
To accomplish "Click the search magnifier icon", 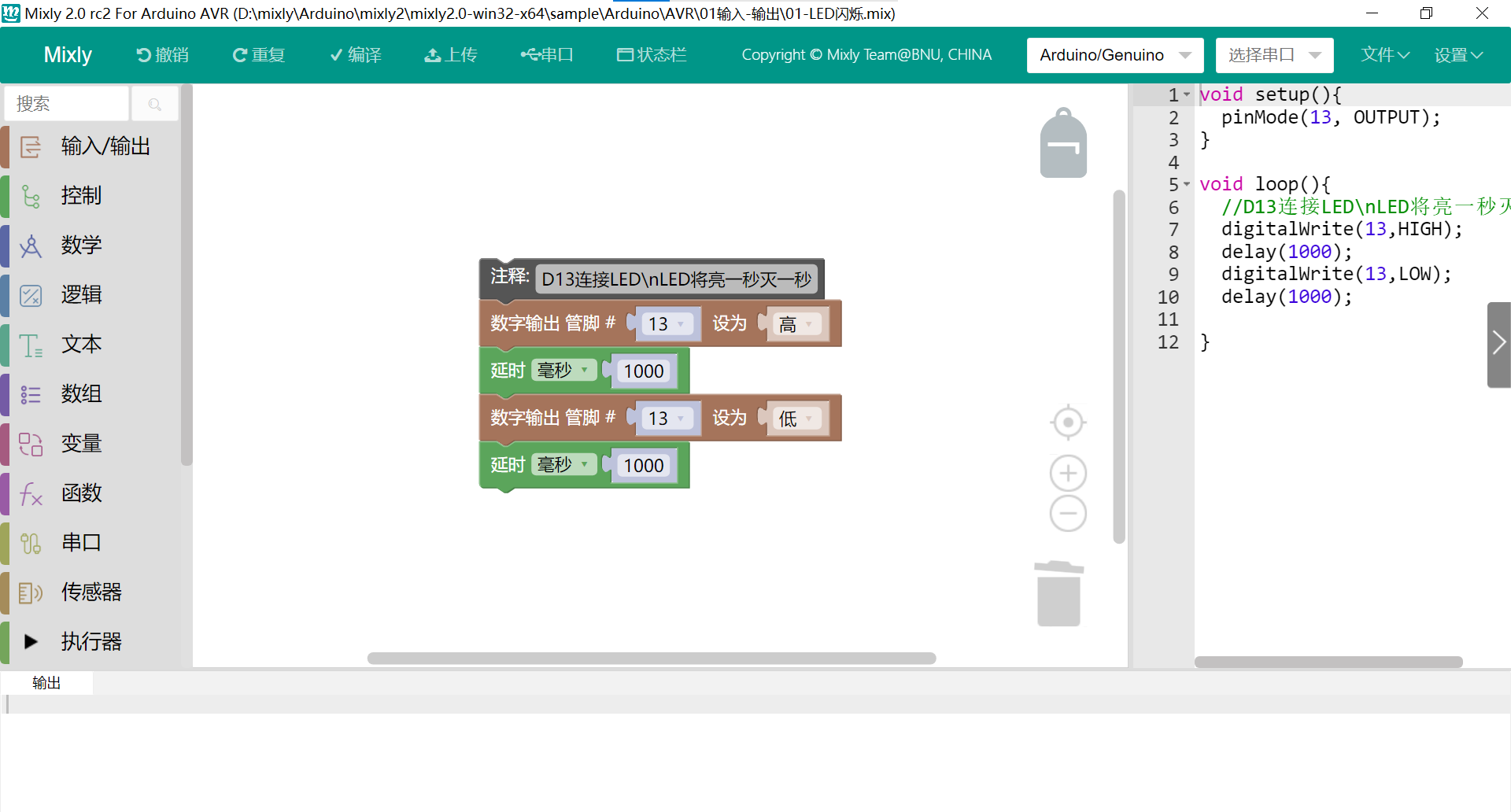I will (x=155, y=104).
